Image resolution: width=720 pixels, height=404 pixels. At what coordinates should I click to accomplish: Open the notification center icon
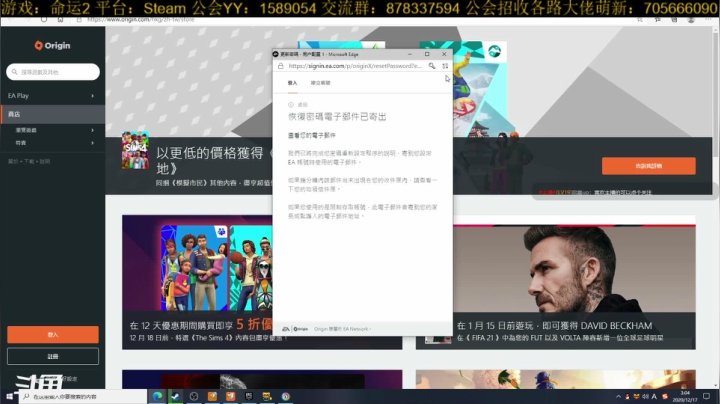707,396
